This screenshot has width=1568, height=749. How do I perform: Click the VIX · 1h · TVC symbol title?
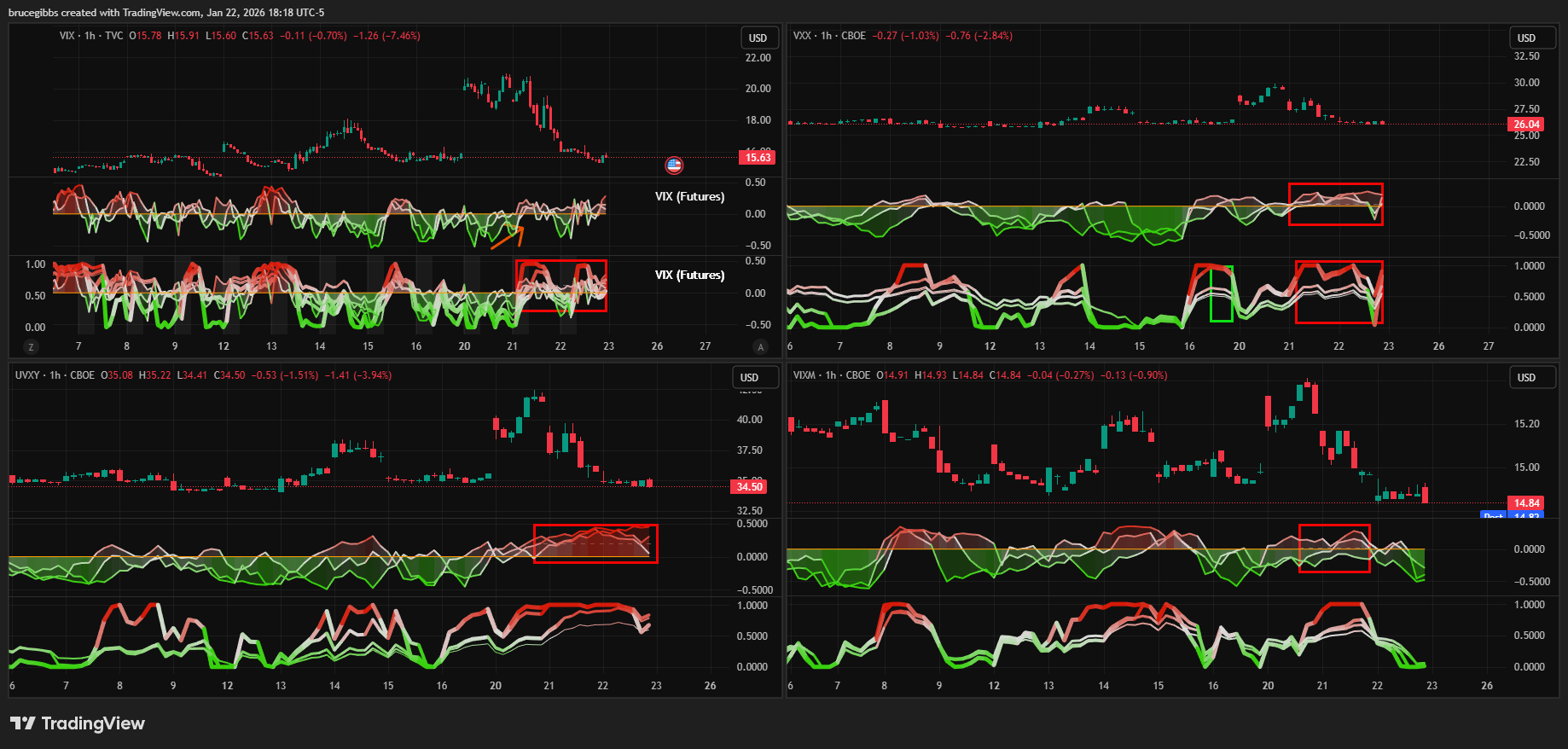[91, 36]
